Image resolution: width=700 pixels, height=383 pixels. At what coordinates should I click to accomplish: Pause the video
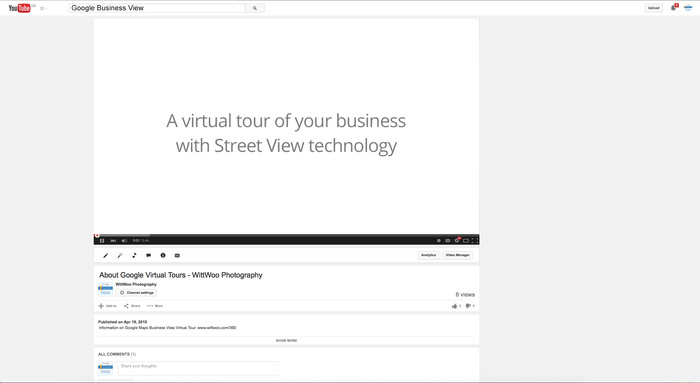point(102,241)
